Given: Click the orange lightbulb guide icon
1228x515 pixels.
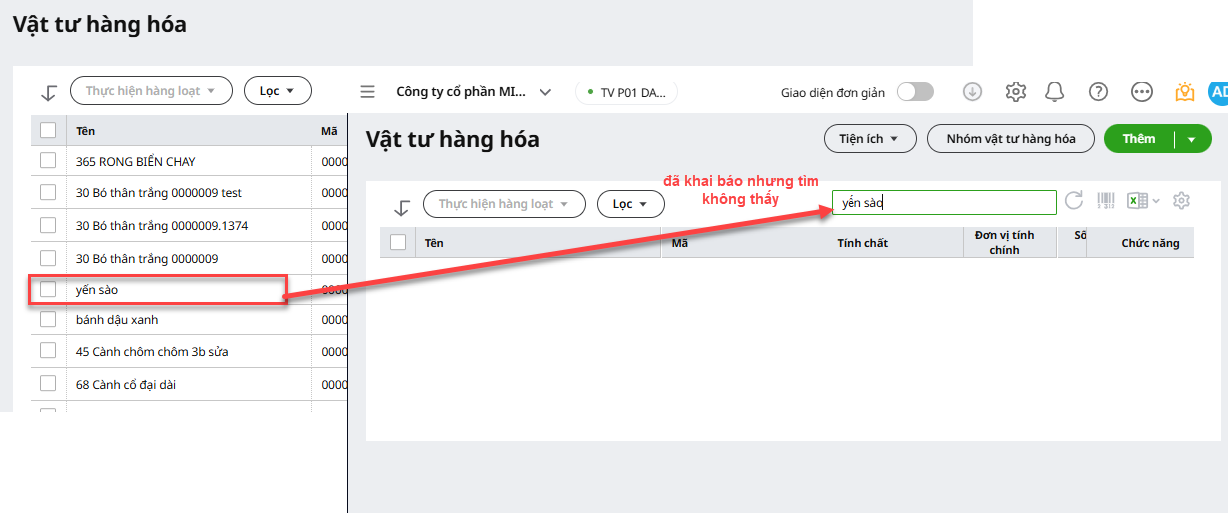Looking at the screenshot, I should (1184, 92).
